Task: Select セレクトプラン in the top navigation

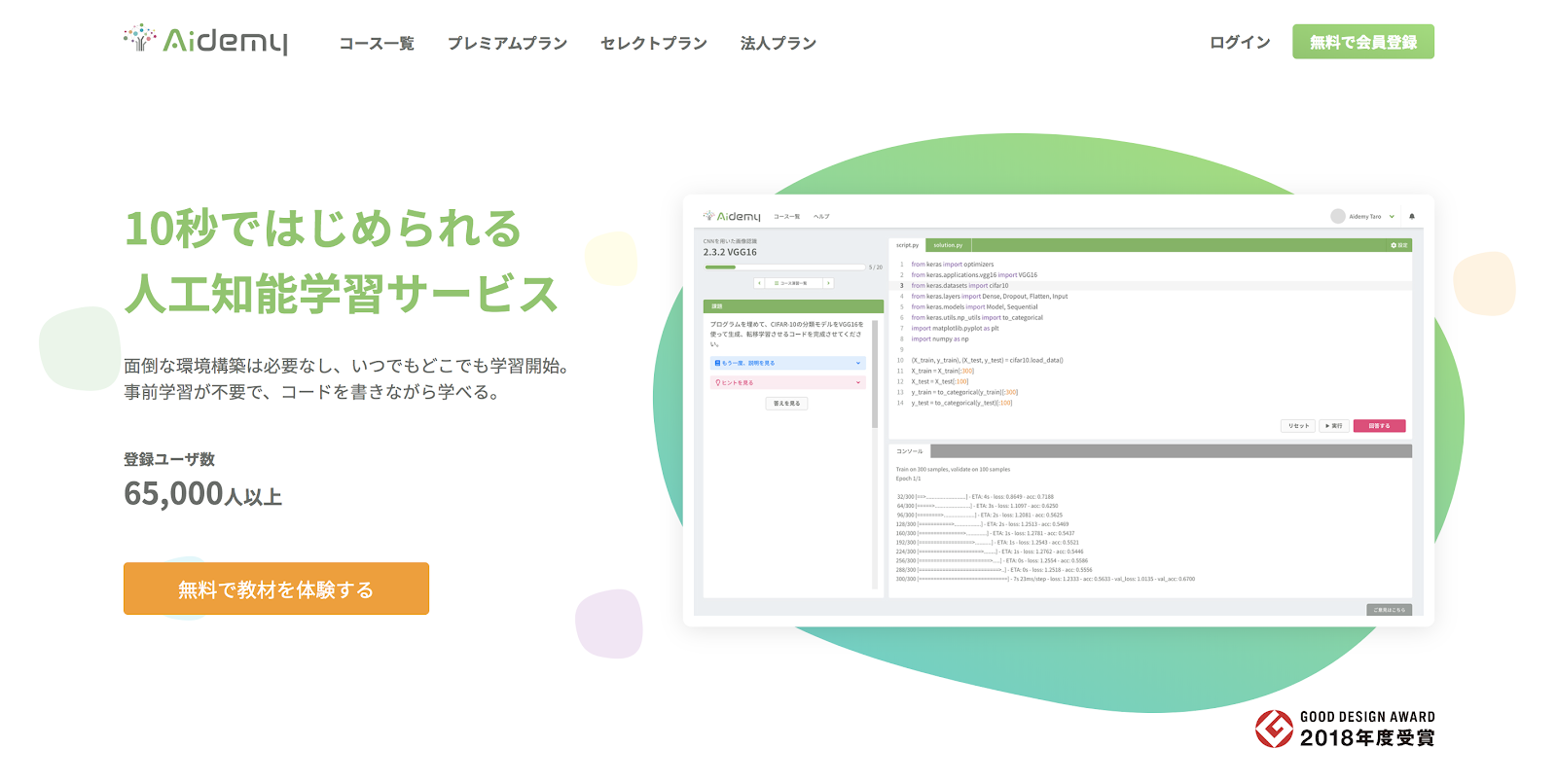Action: pos(653,43)
